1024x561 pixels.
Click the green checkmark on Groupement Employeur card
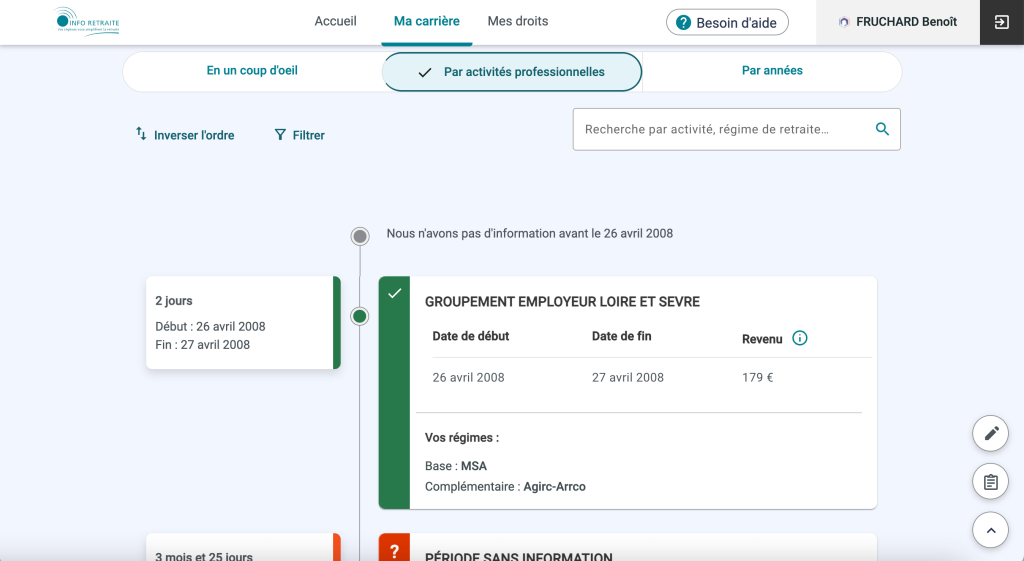394,293
